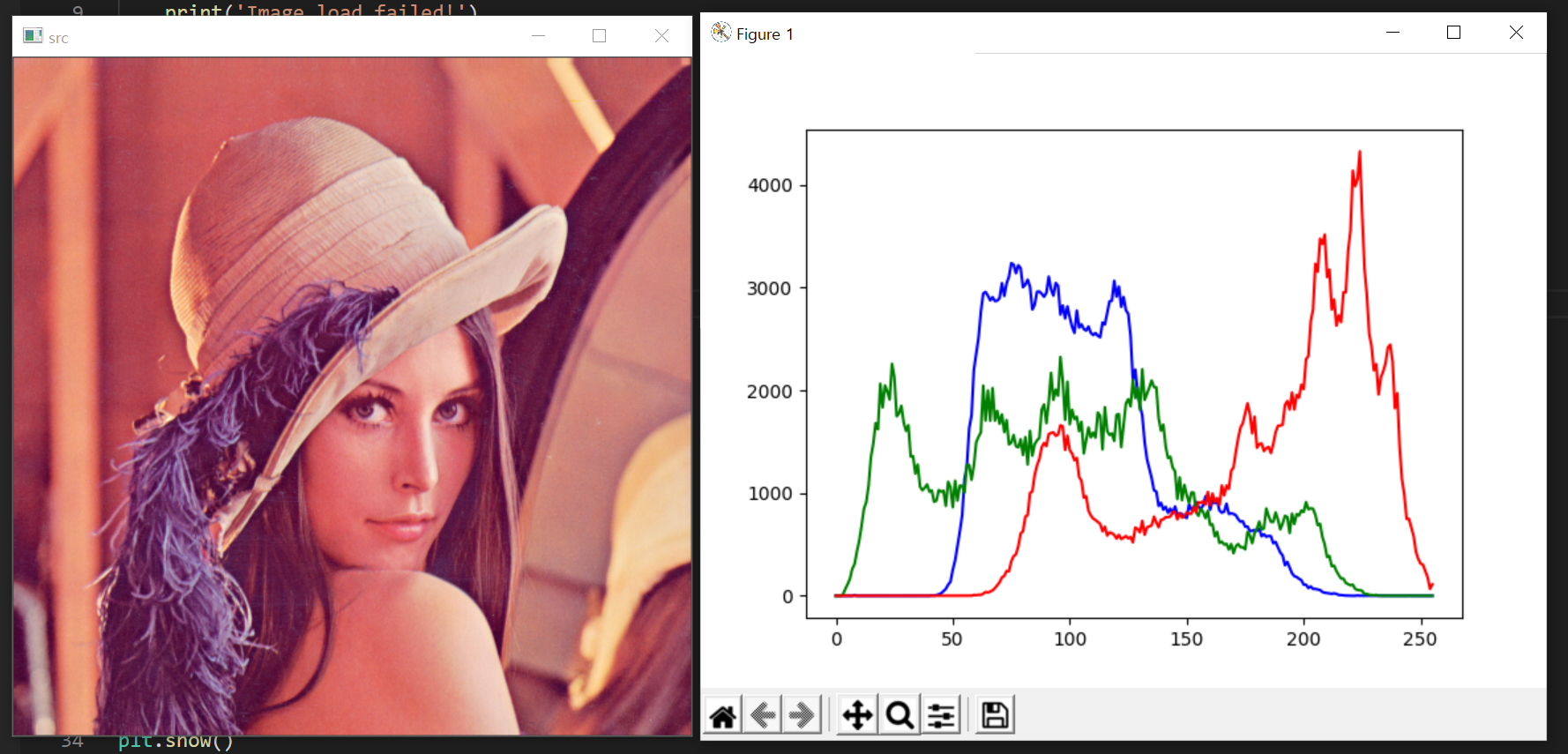Save the figure with the floppy disk icon
1568x754 pixels.
click(995, 715)
